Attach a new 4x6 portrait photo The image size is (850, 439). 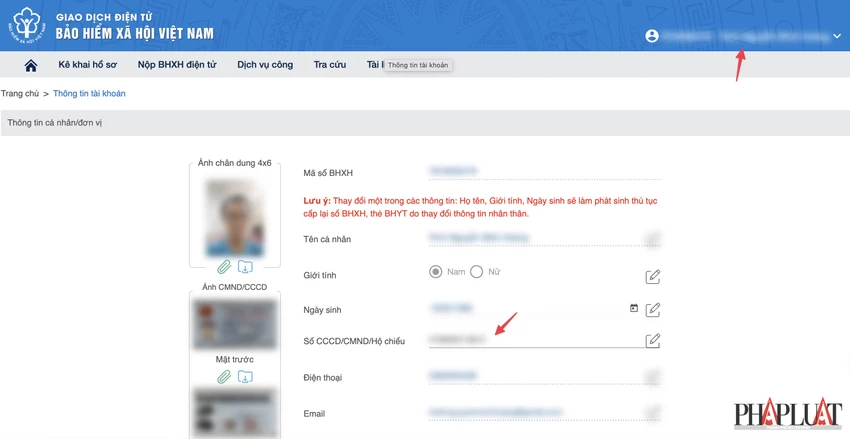[224, 267]
